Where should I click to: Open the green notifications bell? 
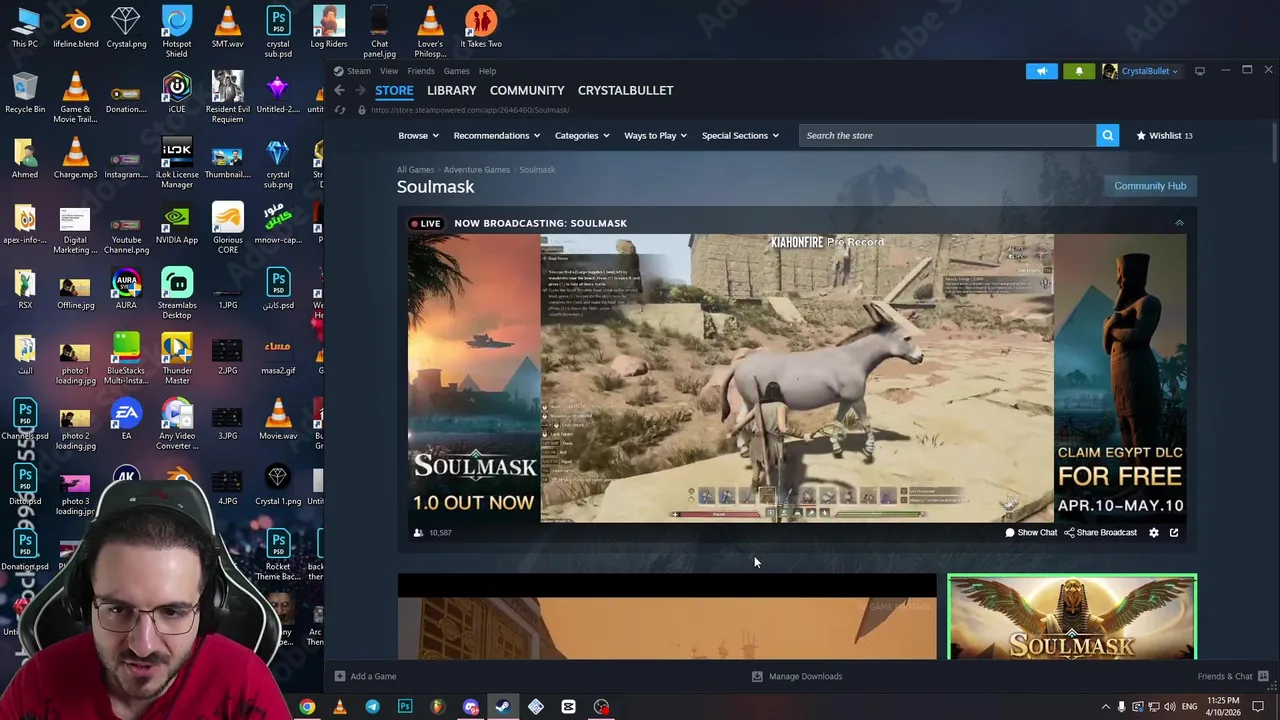point(1079,71)
